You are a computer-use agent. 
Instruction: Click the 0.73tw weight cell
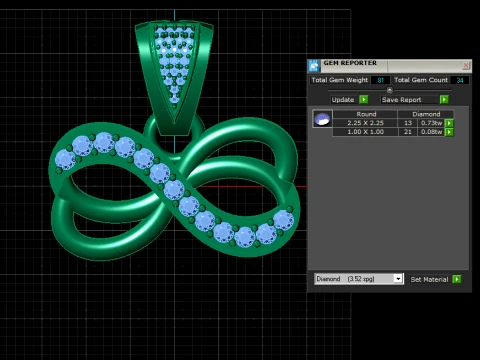click(x=431, y=123)
